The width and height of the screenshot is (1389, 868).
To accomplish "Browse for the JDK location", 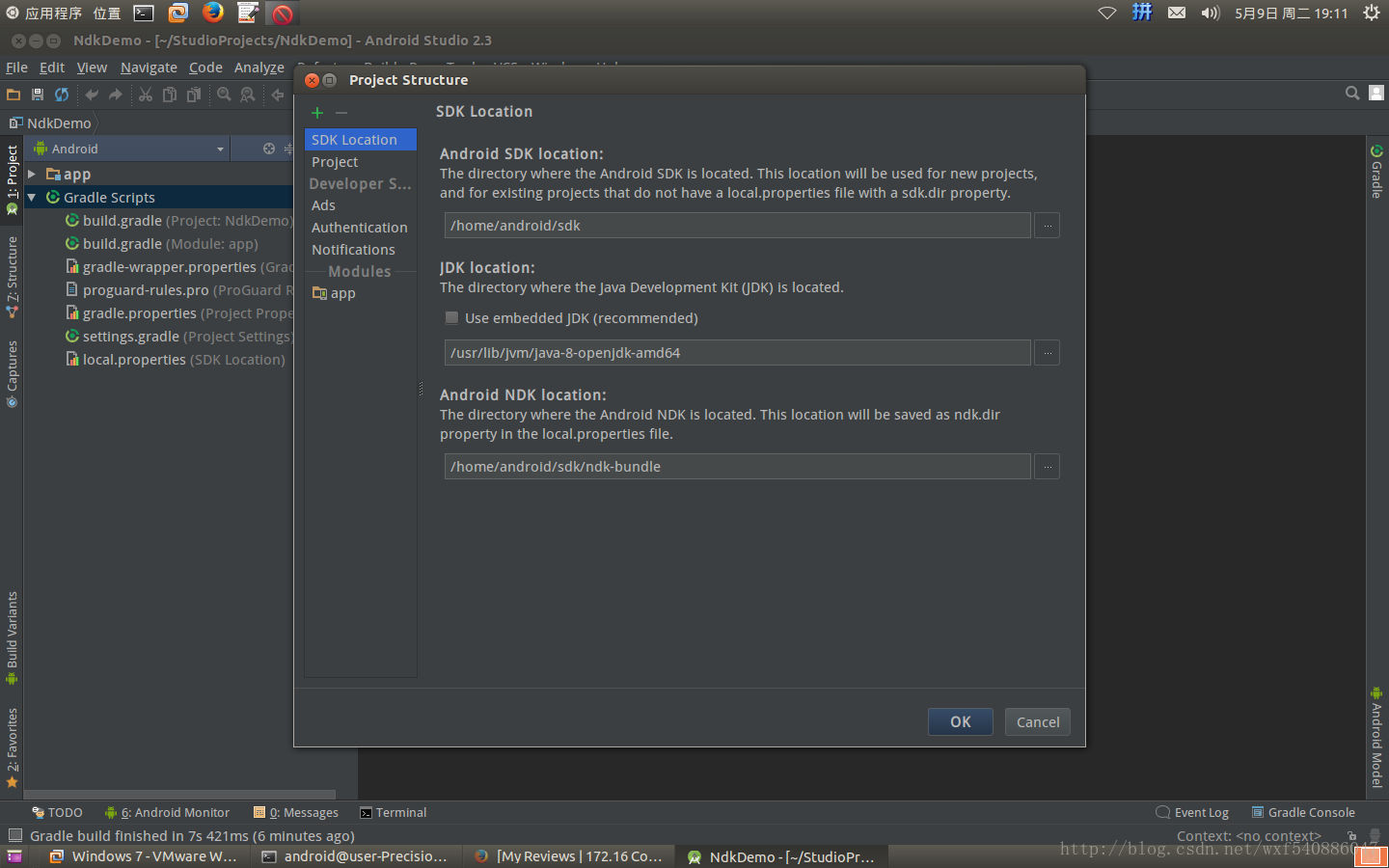I will click(x=1047, y=353).
